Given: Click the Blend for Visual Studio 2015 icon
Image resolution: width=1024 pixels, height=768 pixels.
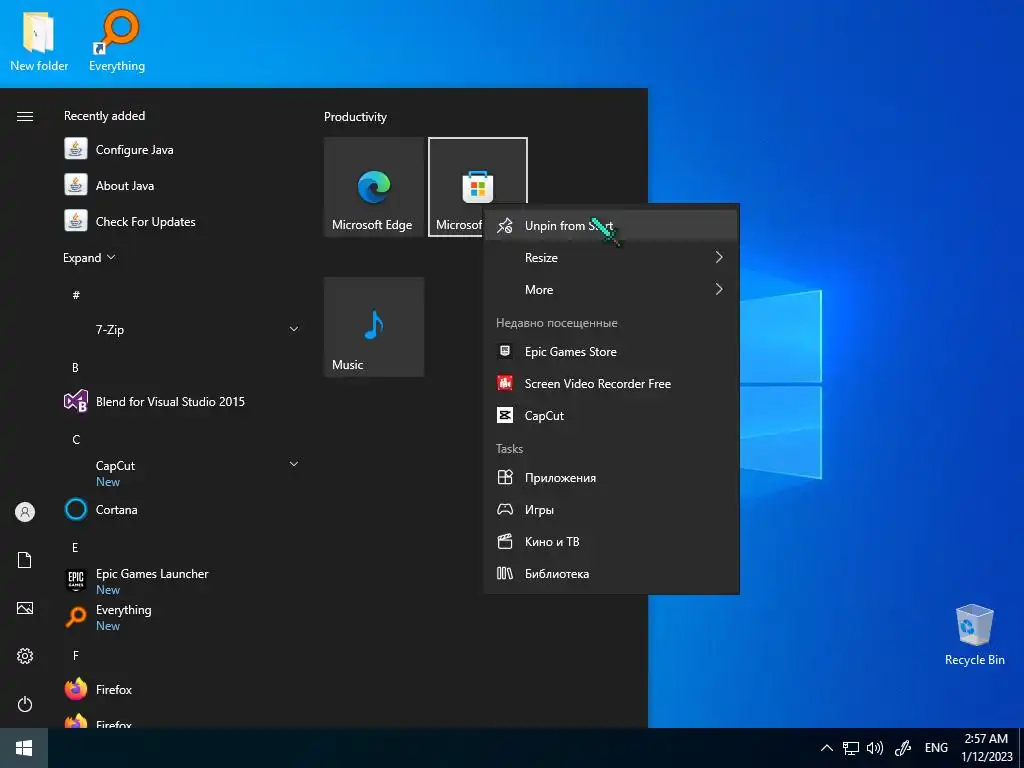Looking at the screenshot, I should coord(76,401).
